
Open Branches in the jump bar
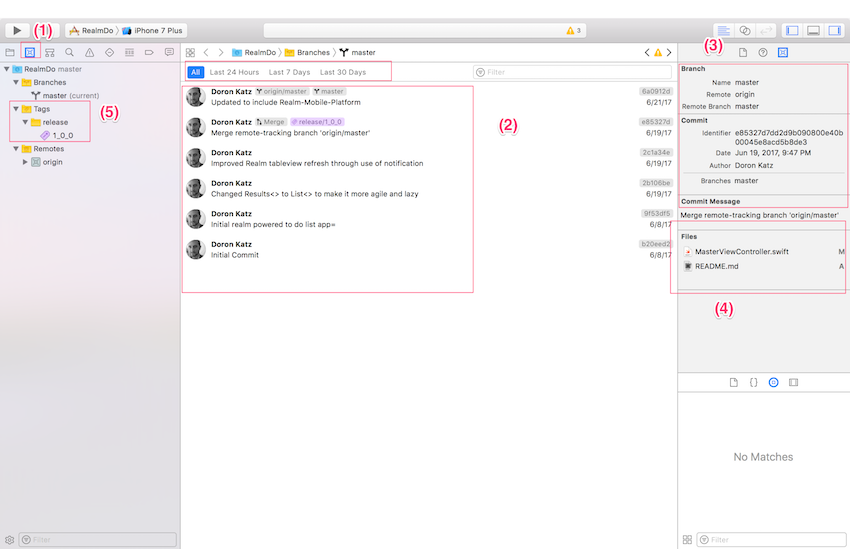(307, 53)
